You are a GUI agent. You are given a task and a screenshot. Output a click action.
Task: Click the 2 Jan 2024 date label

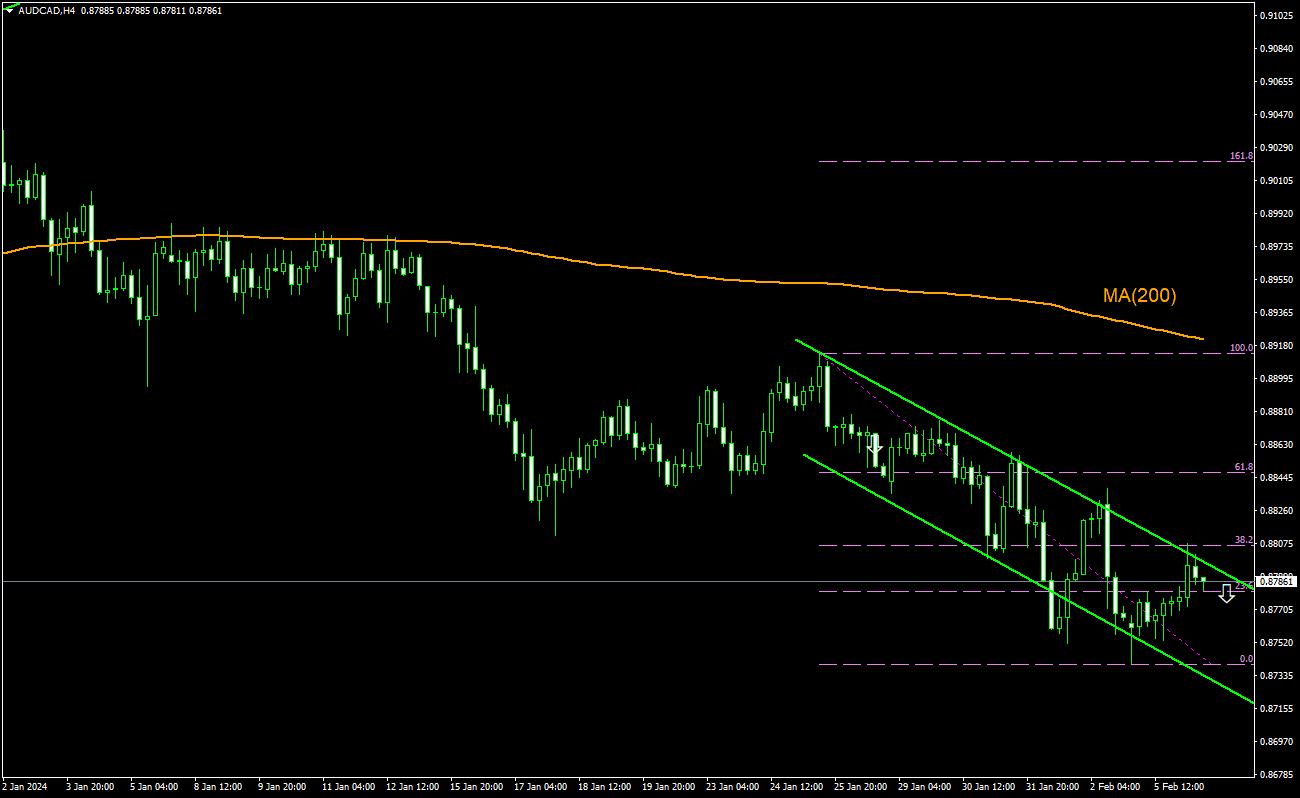pyautogui.click(x=27, y=787)
